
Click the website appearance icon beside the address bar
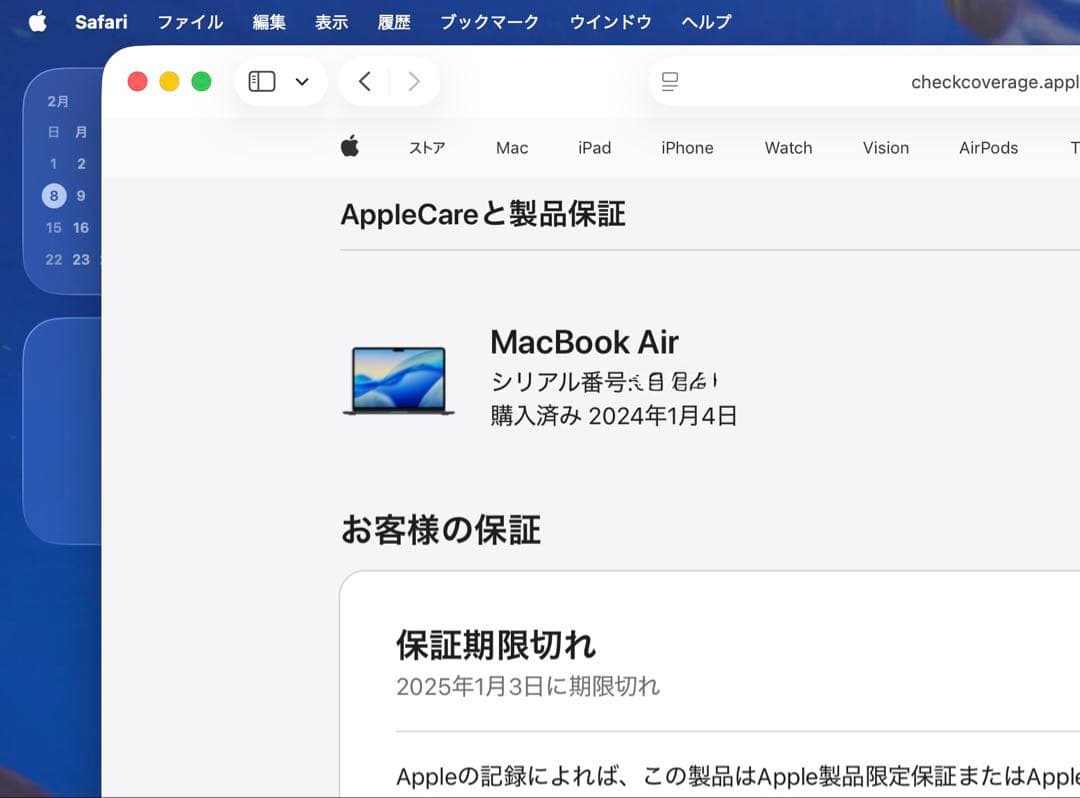(670, 81)
